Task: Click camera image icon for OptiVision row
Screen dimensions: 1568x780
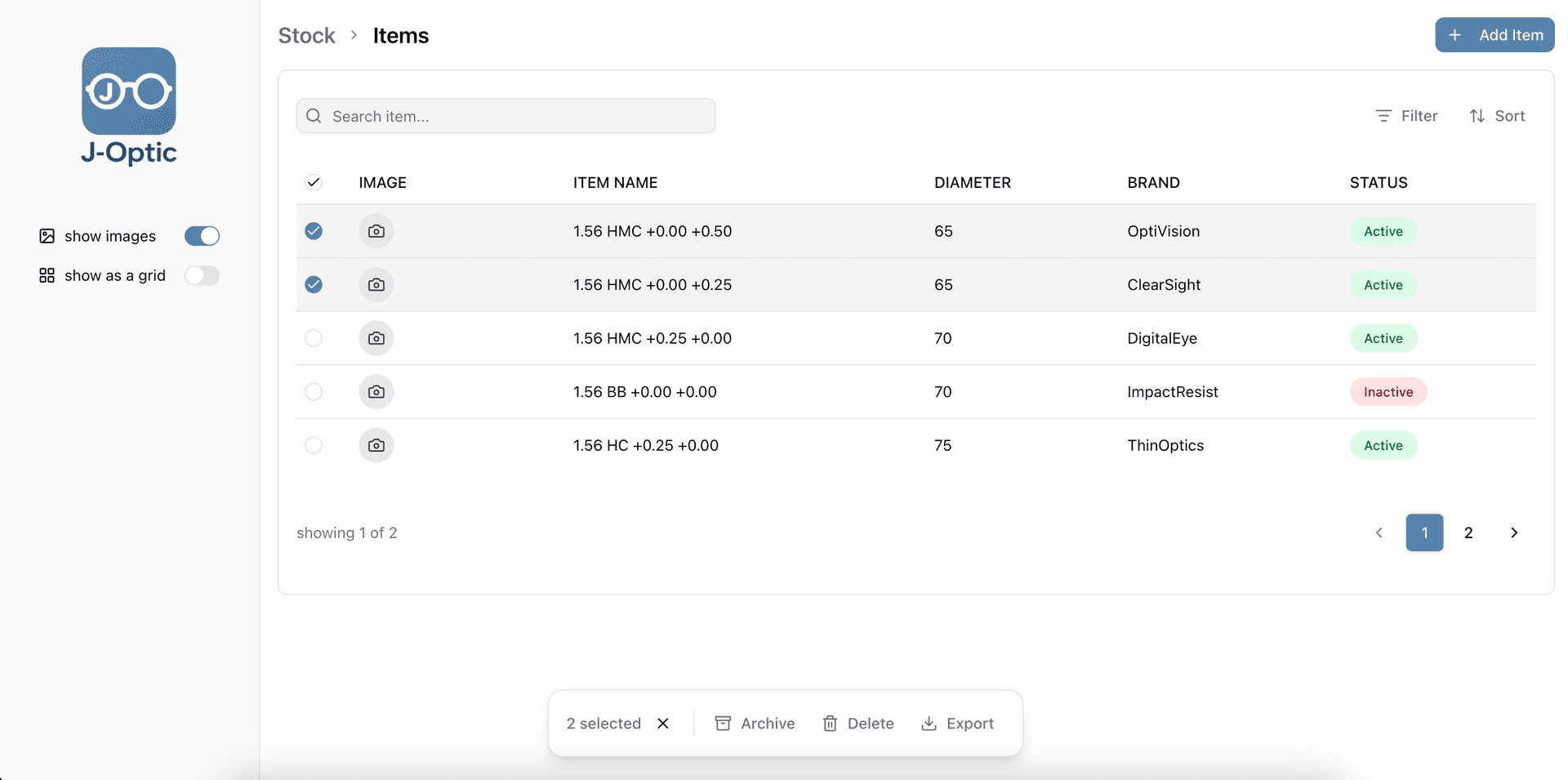Action: coord(376,231)
